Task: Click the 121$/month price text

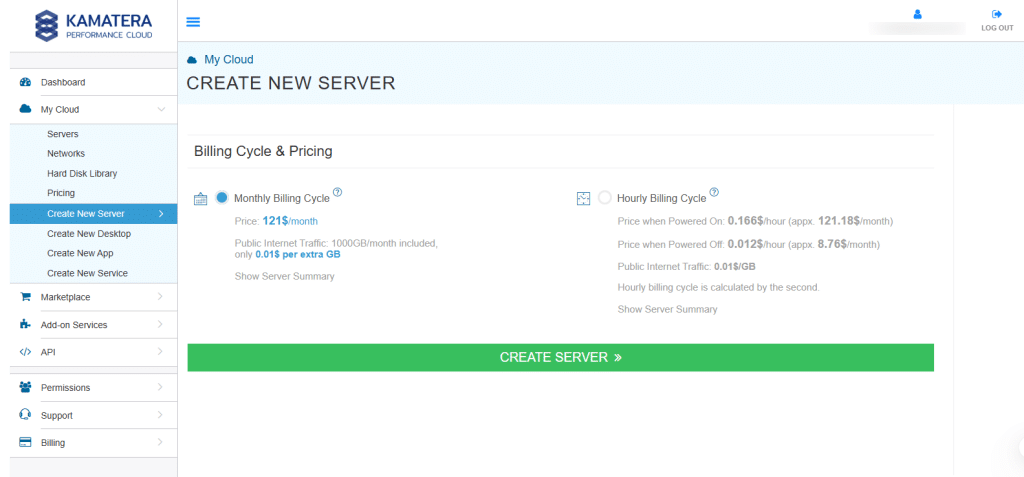Action: coord(290,221)
